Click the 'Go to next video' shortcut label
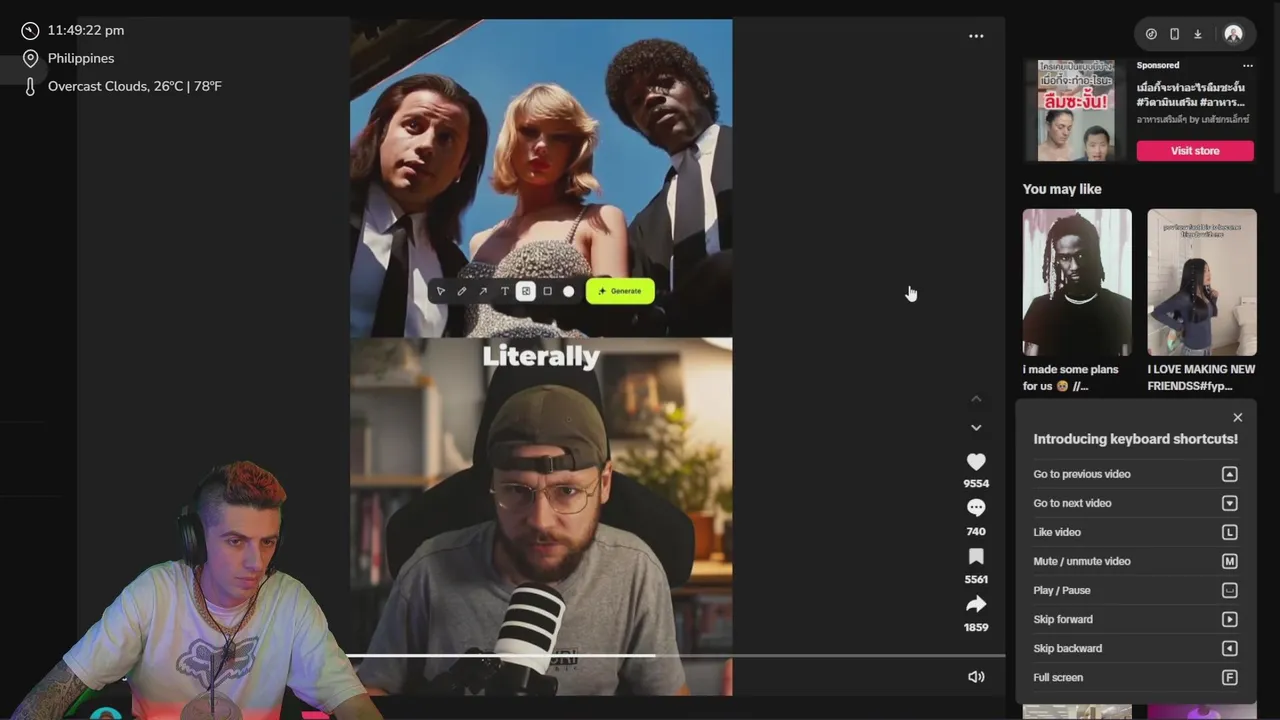The image size is (1280, 720). (x=1072, y=503)
